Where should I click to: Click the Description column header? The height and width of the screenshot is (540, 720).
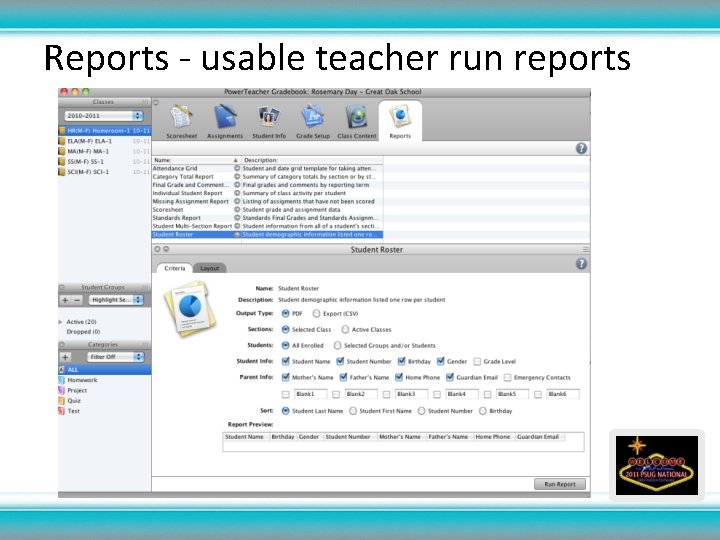[x=312, y=160]
